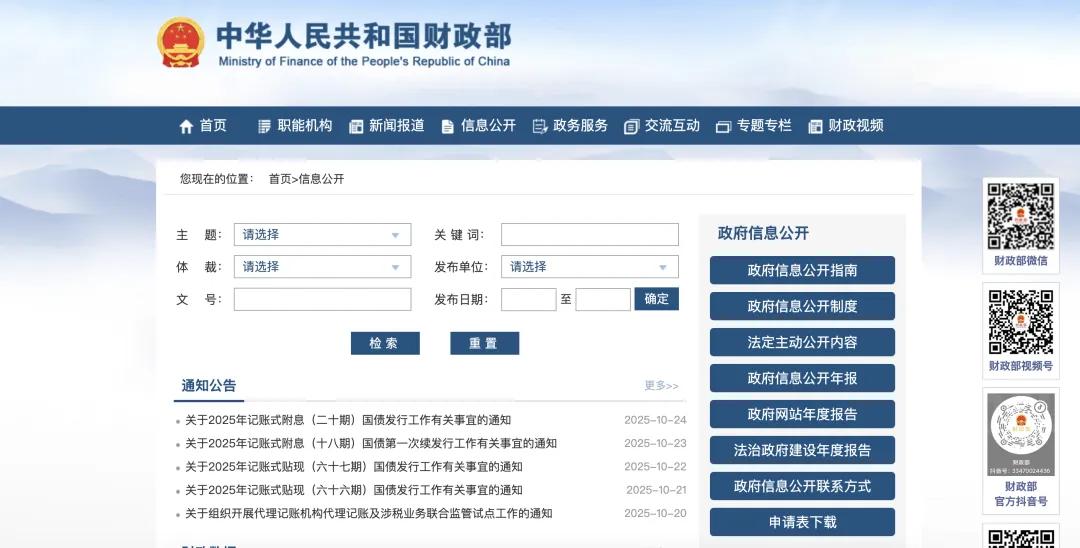Screen dimensions: 1080x548
Task: Open notice on 记账式贴现(六十七期)国债
Action: tap(353, 467)
